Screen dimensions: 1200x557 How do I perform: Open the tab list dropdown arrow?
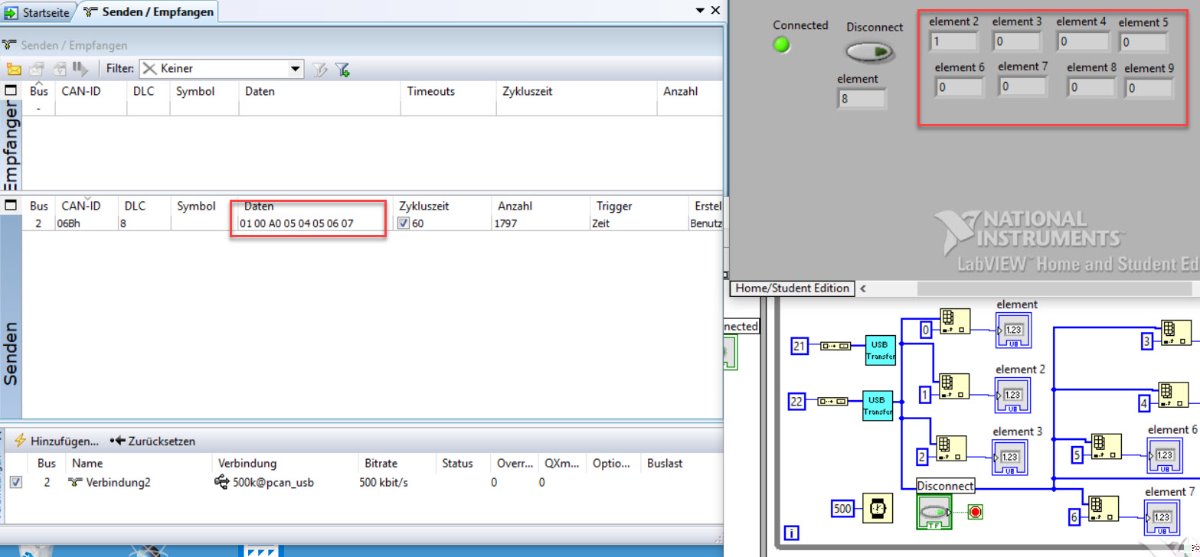click(x=699, y=9)
